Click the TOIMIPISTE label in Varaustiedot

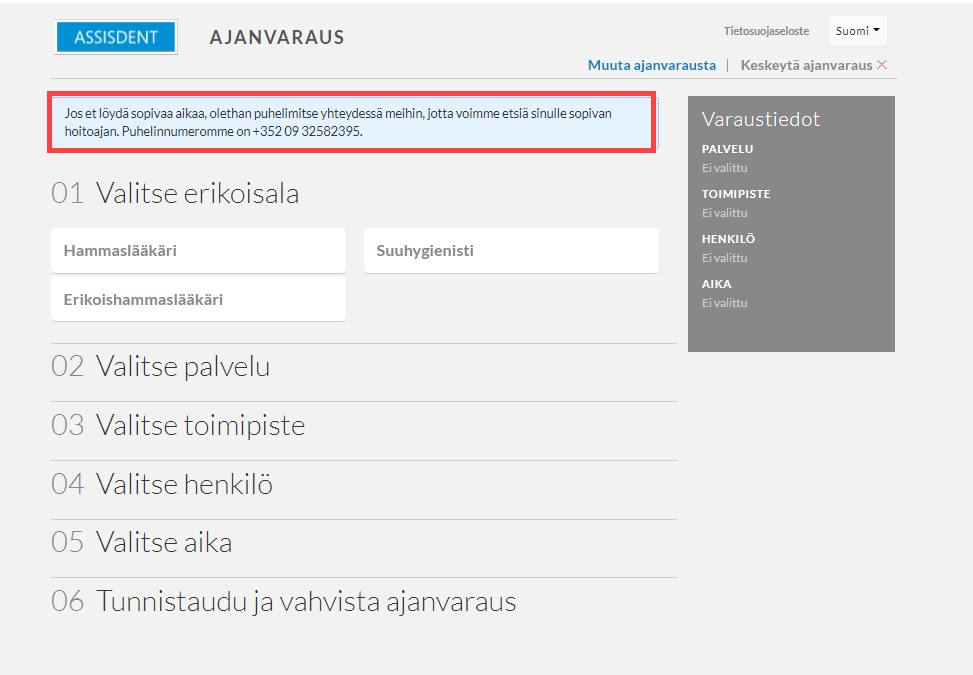(736, 194)
